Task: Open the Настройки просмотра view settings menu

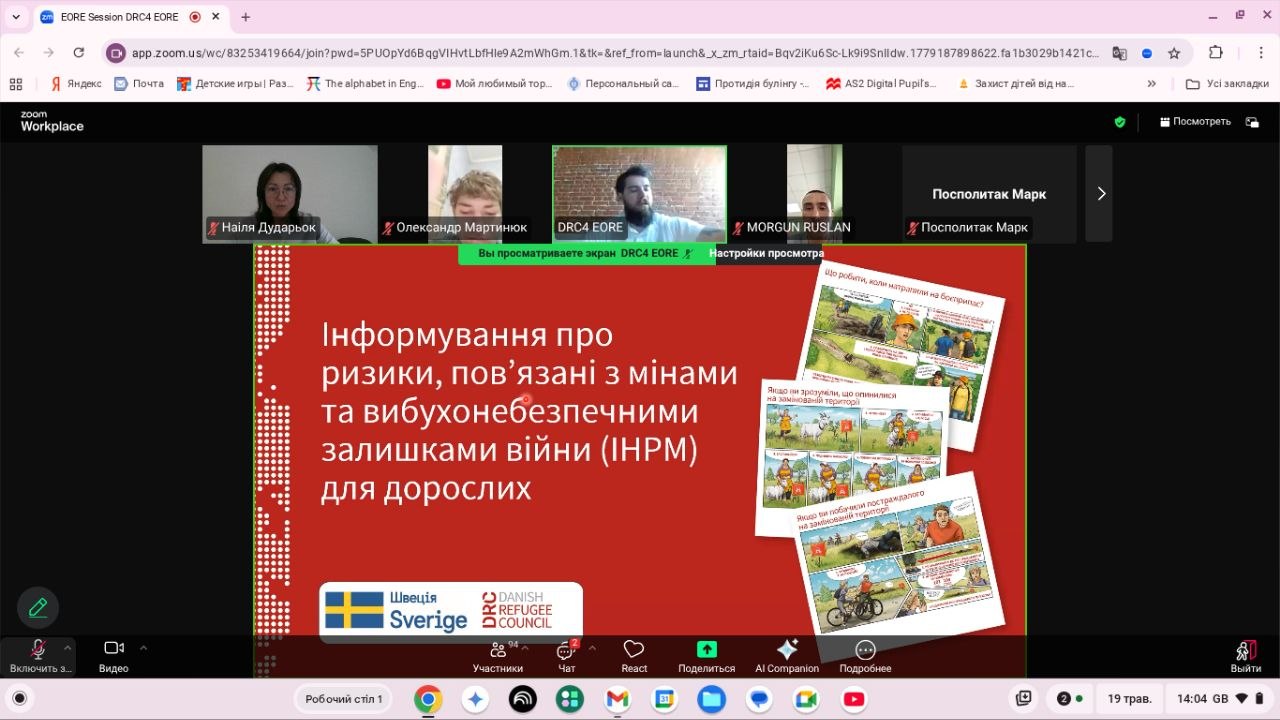Action: (x=766, y=254)
